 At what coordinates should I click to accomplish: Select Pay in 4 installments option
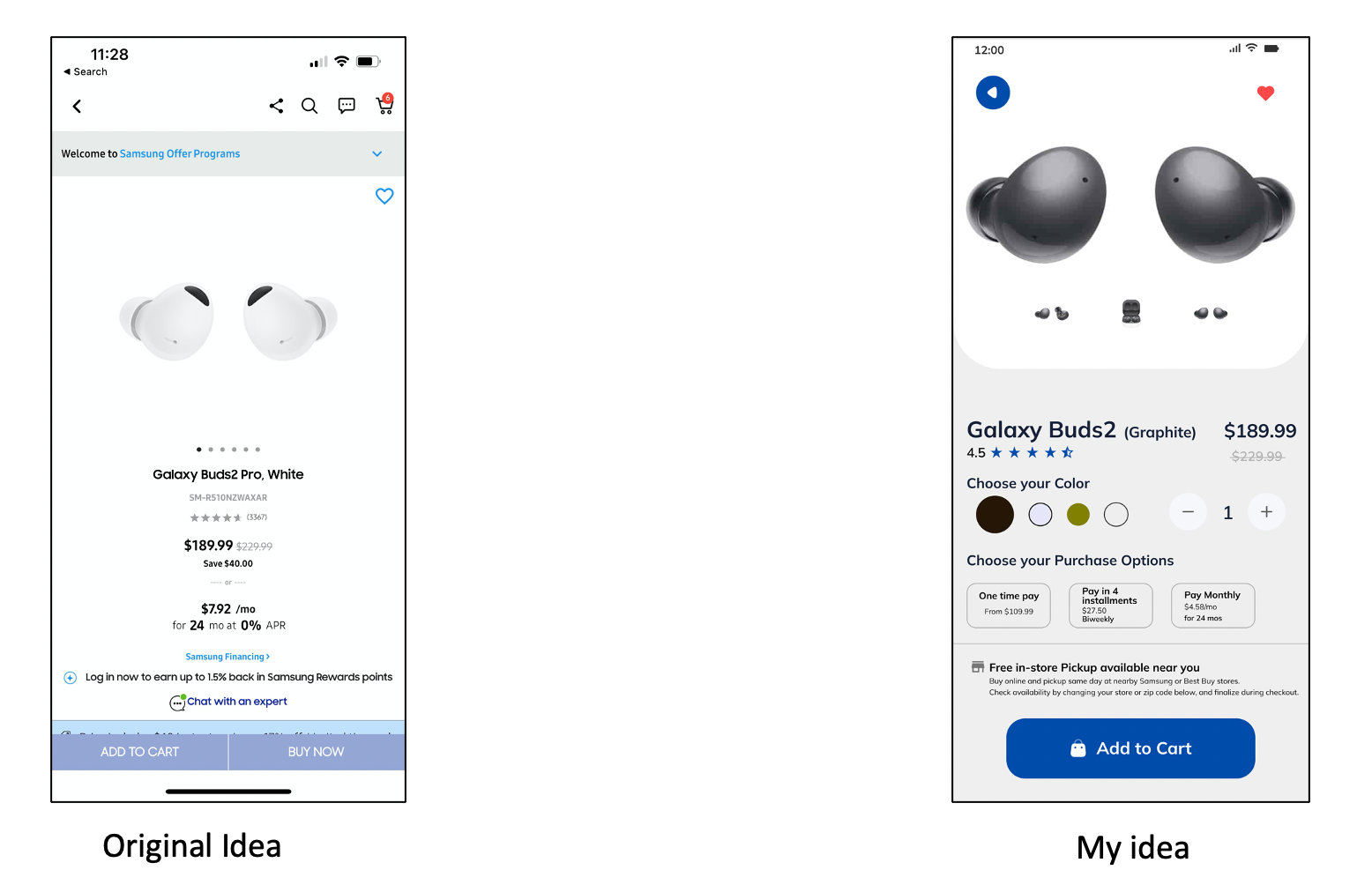tap(1111, 606)
